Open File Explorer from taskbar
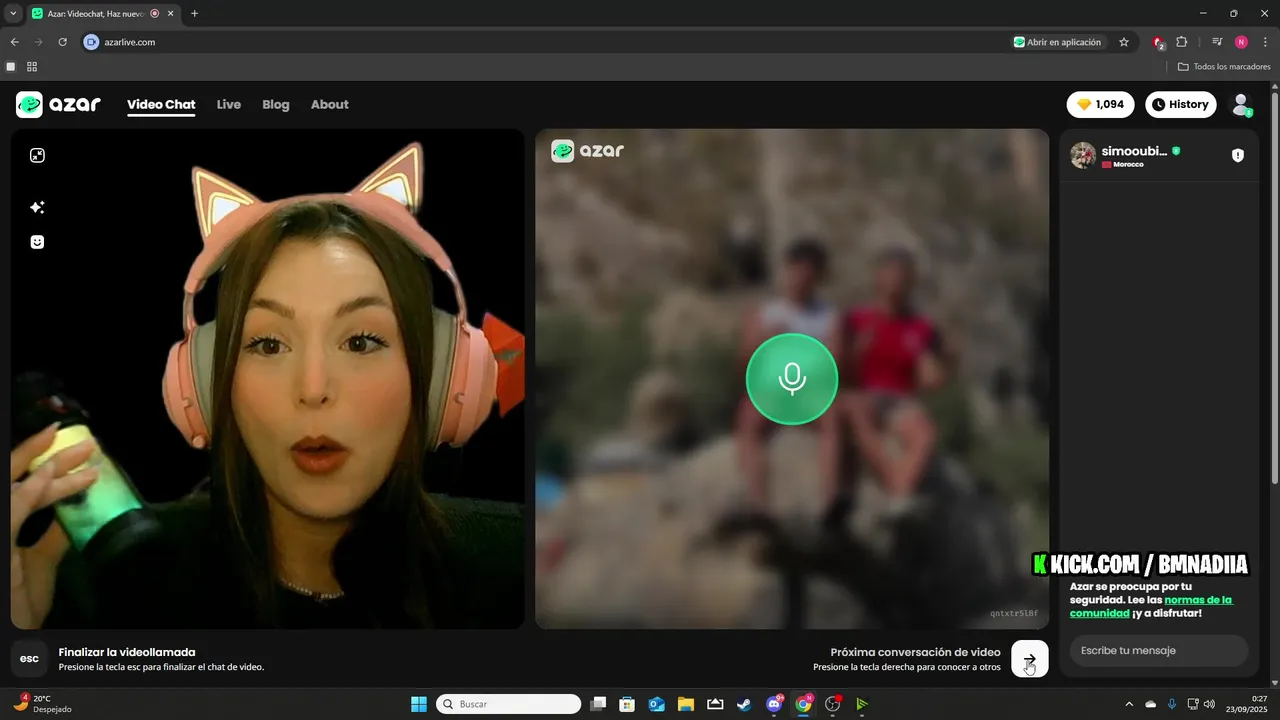Viewport: 1280px width, 720px height. tap(686, 704)
